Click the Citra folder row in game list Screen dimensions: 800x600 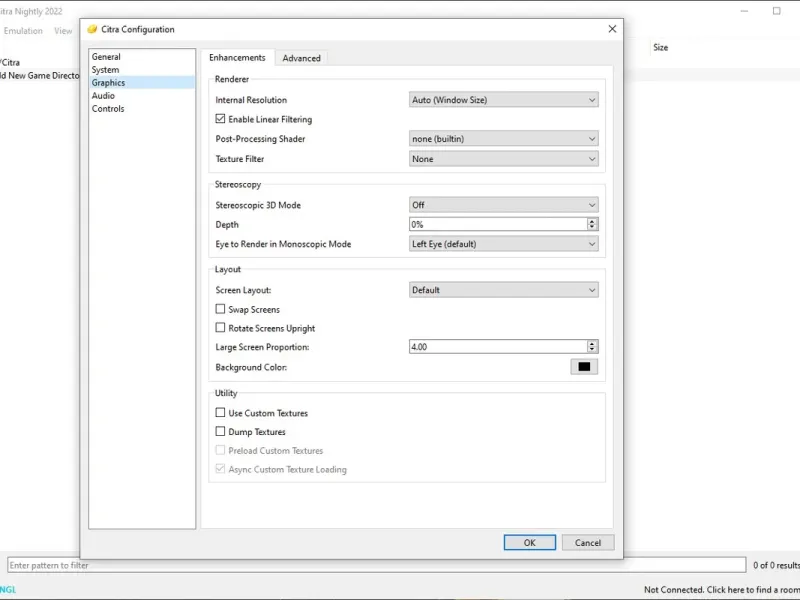click(x=10, y=62)
